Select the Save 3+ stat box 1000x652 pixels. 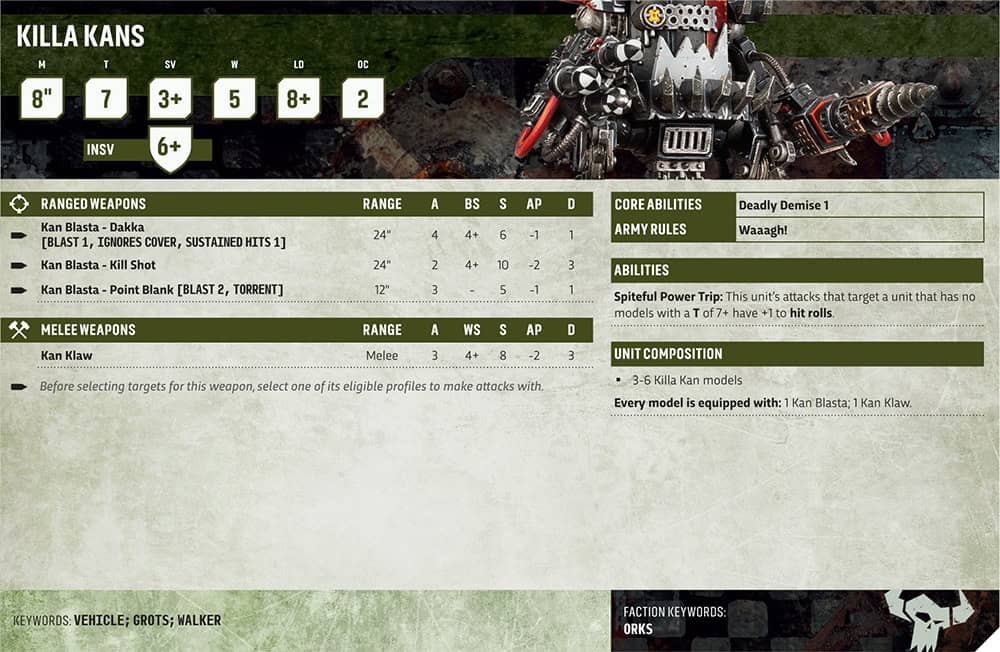click(170, 98)
